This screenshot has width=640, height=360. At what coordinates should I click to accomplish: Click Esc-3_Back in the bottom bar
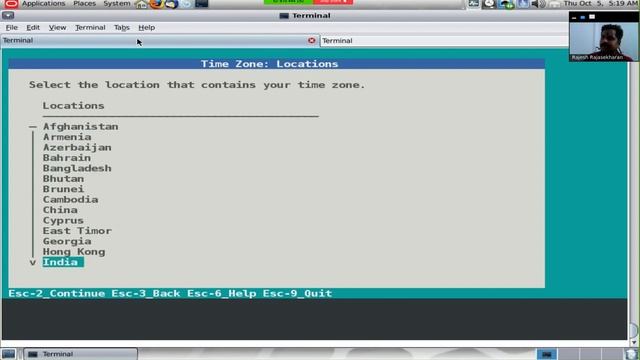(x=146, y=293)
